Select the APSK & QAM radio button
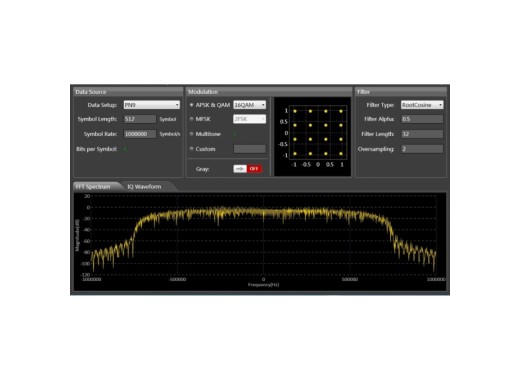Image resolution: width=520 pixels, height=380 pixels. coord(192,105)
